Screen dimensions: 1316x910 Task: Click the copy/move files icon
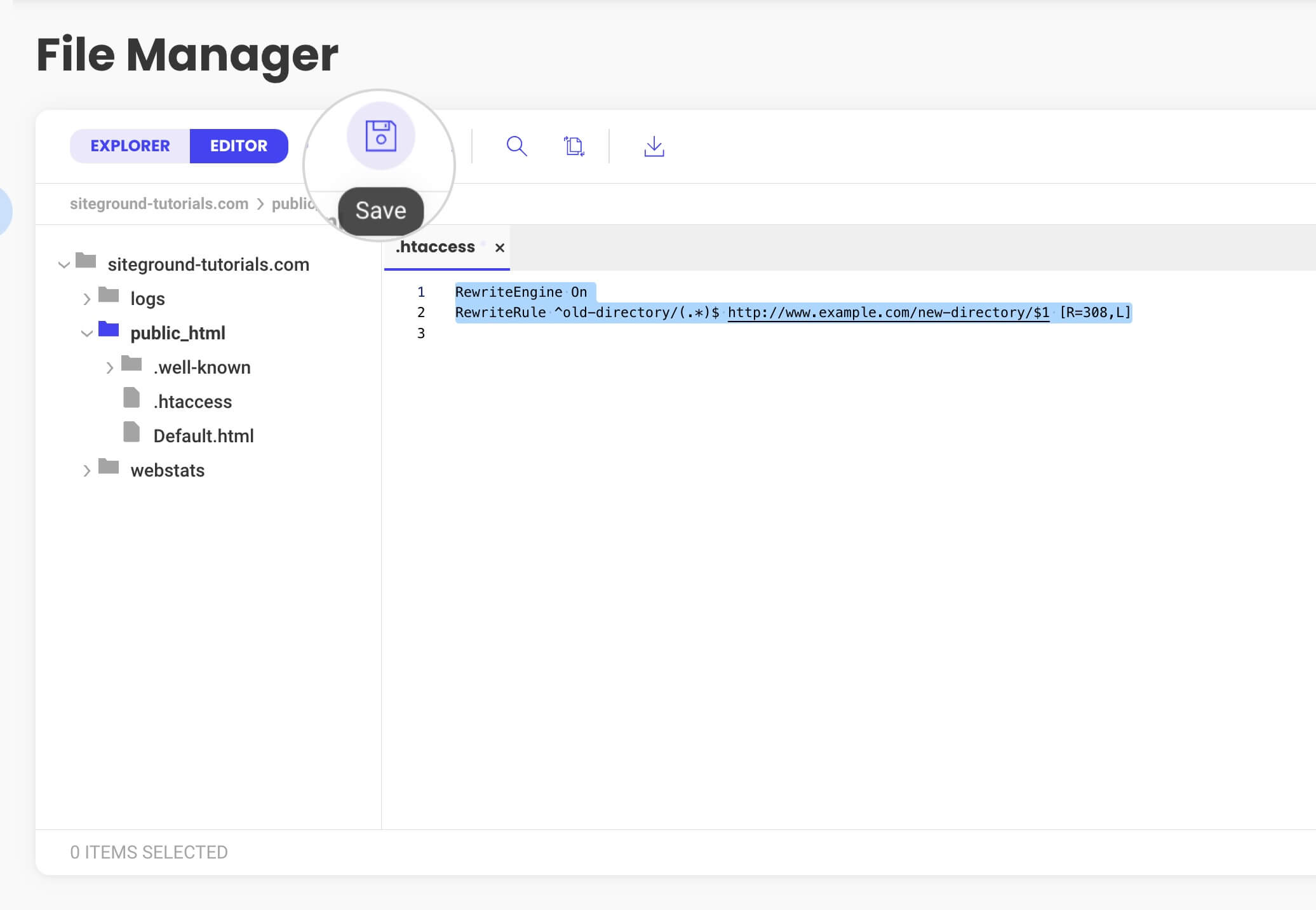(x=574, y=146)
